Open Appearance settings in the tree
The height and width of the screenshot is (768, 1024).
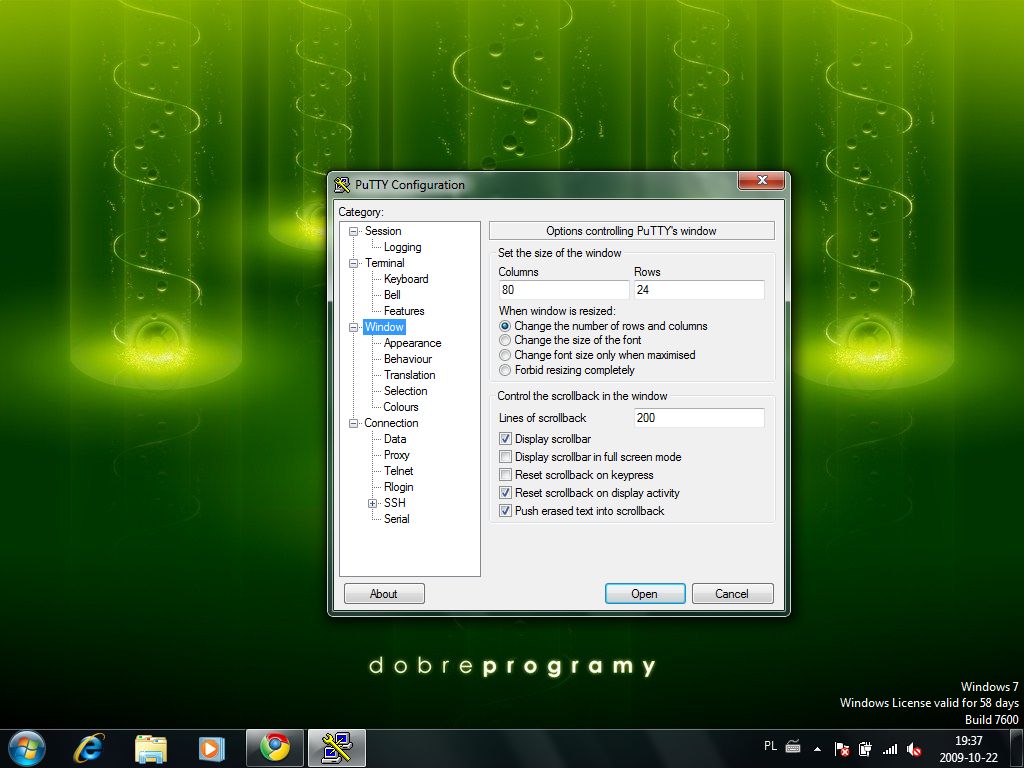coord(412,343)
